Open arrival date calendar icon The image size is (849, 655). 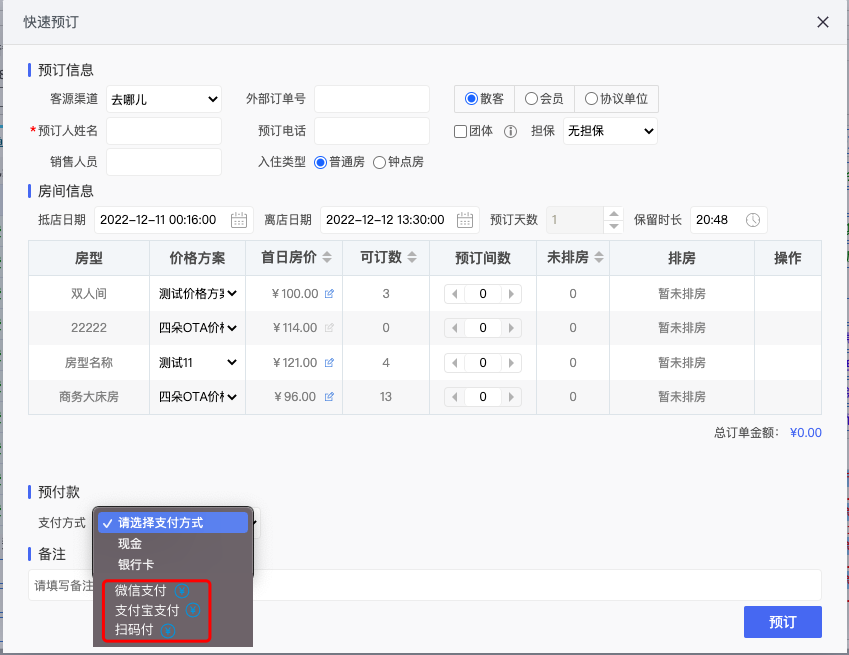[x=239, y=220]
